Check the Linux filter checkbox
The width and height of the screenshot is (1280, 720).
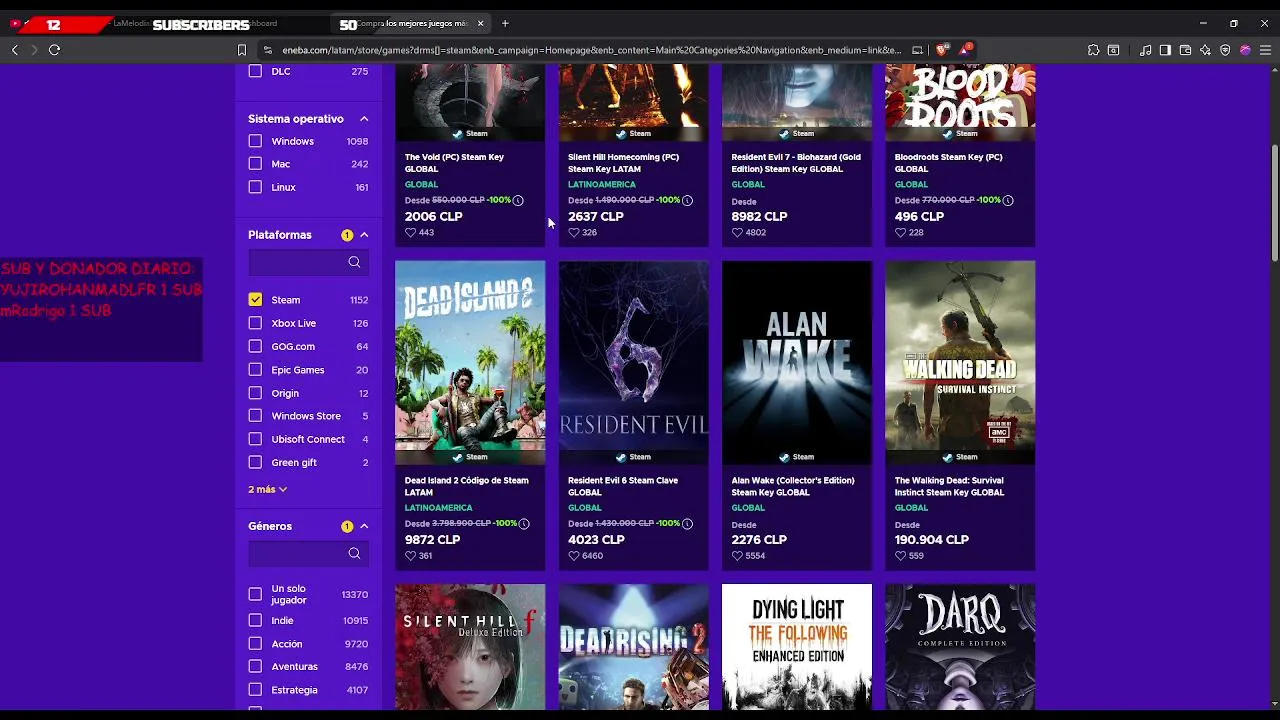pos(255,187)
